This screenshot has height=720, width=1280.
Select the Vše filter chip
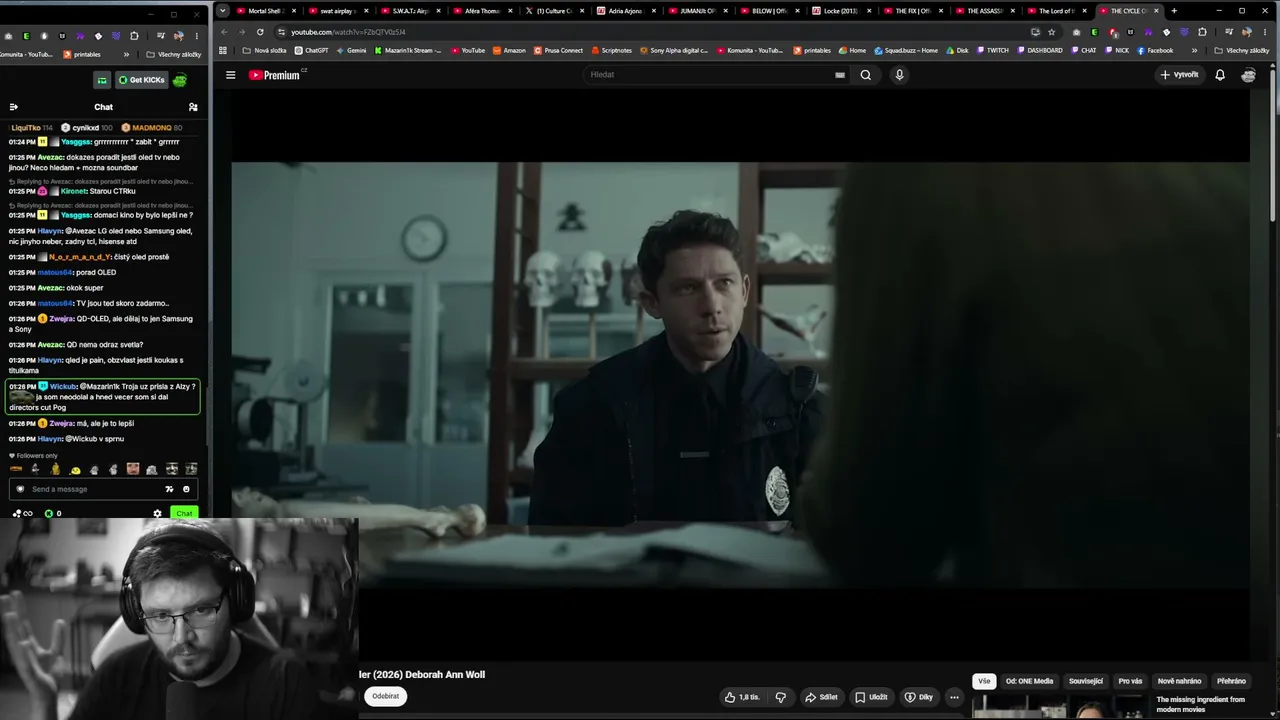tap(984, 681)
